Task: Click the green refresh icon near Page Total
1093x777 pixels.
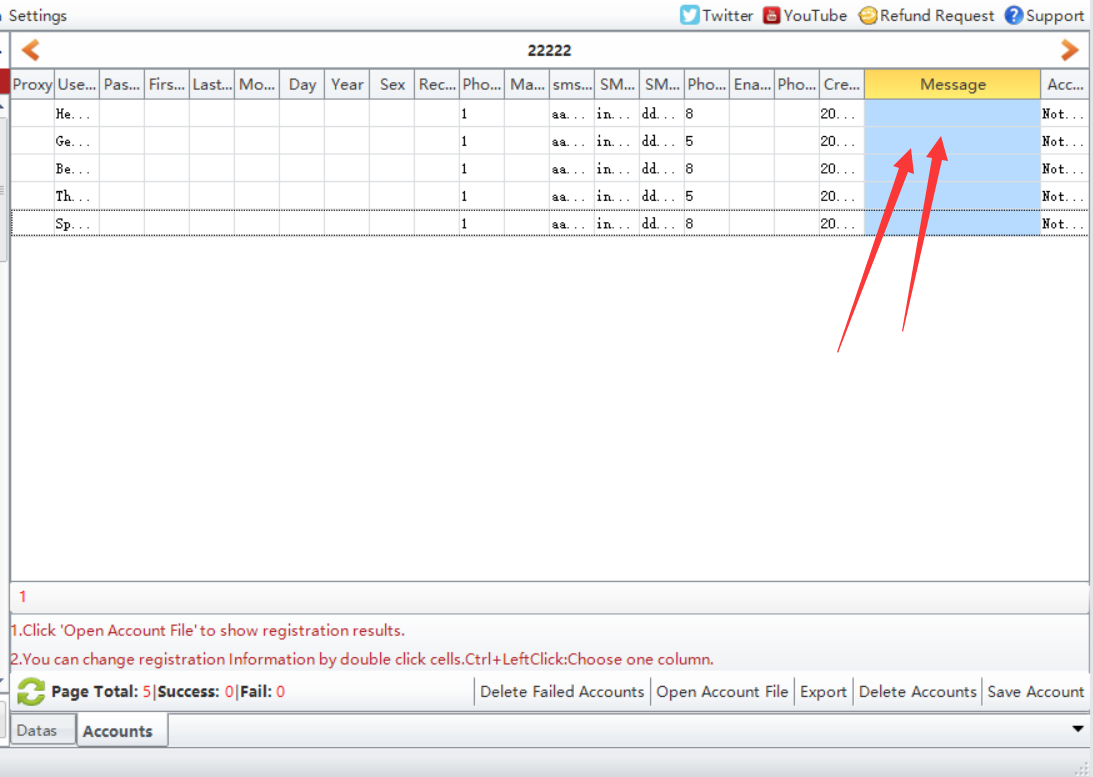Action: click(31, 691)
